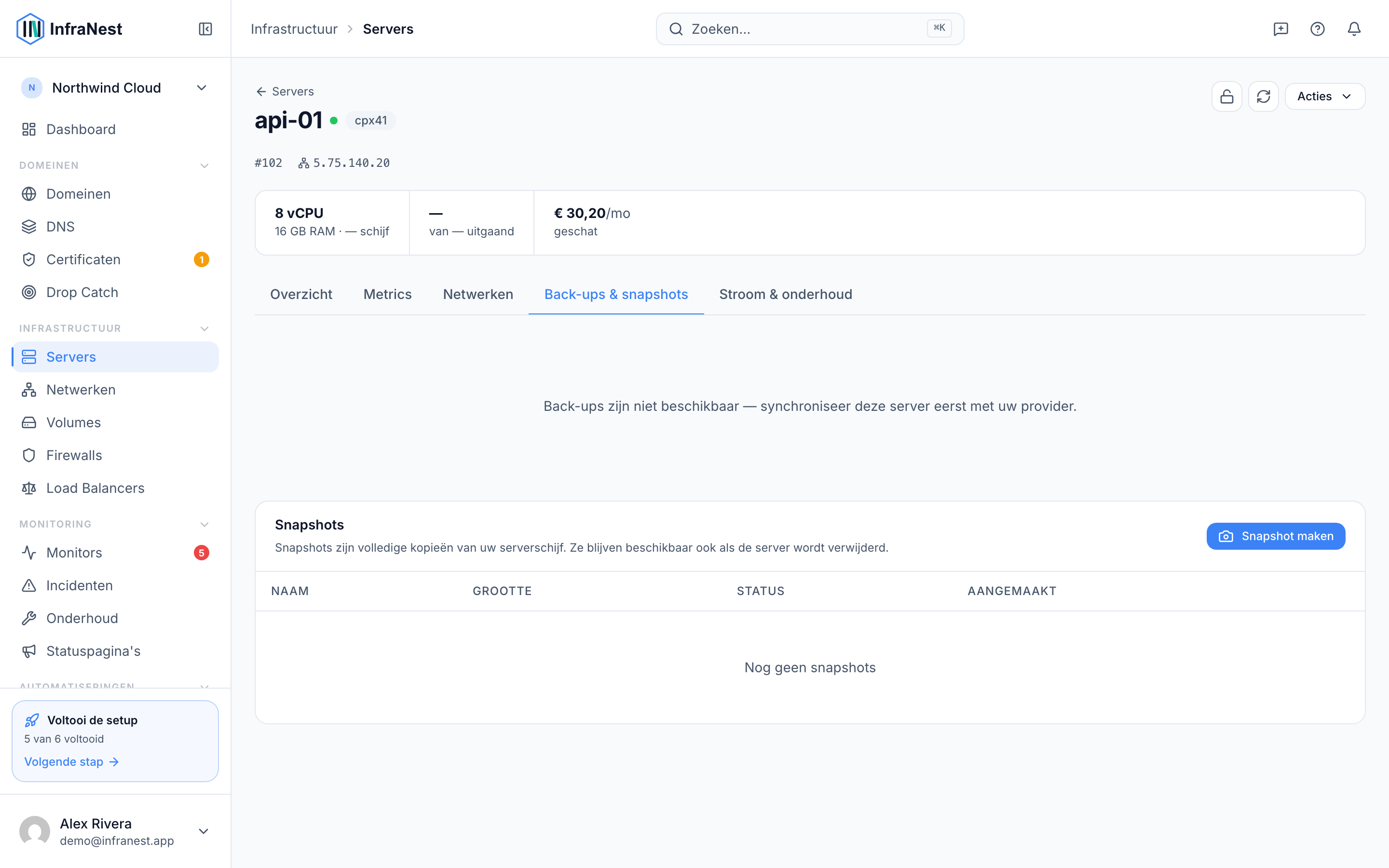Click the 8 vCPU spec text
1389x868 pixels.
(299, 213)
